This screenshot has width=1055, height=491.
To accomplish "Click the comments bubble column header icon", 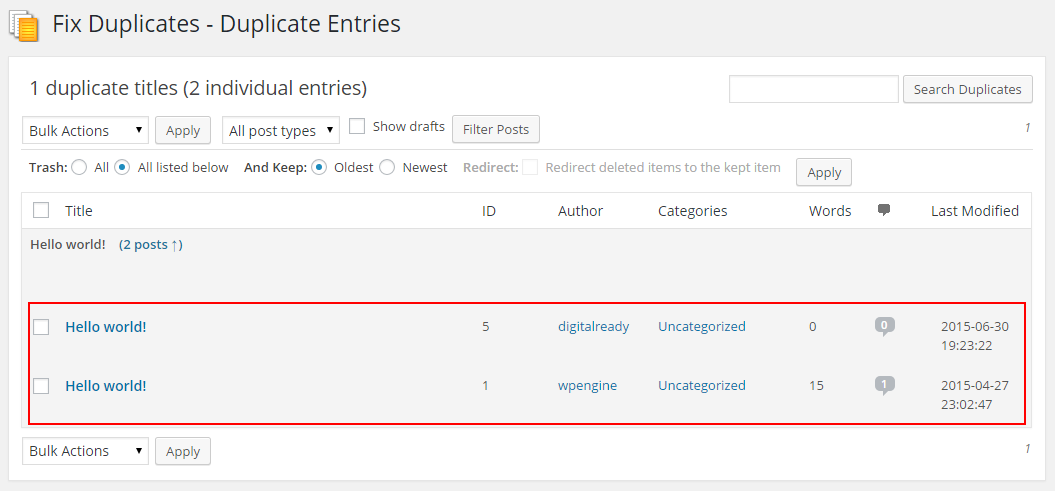I will click(x=884, y=210).
